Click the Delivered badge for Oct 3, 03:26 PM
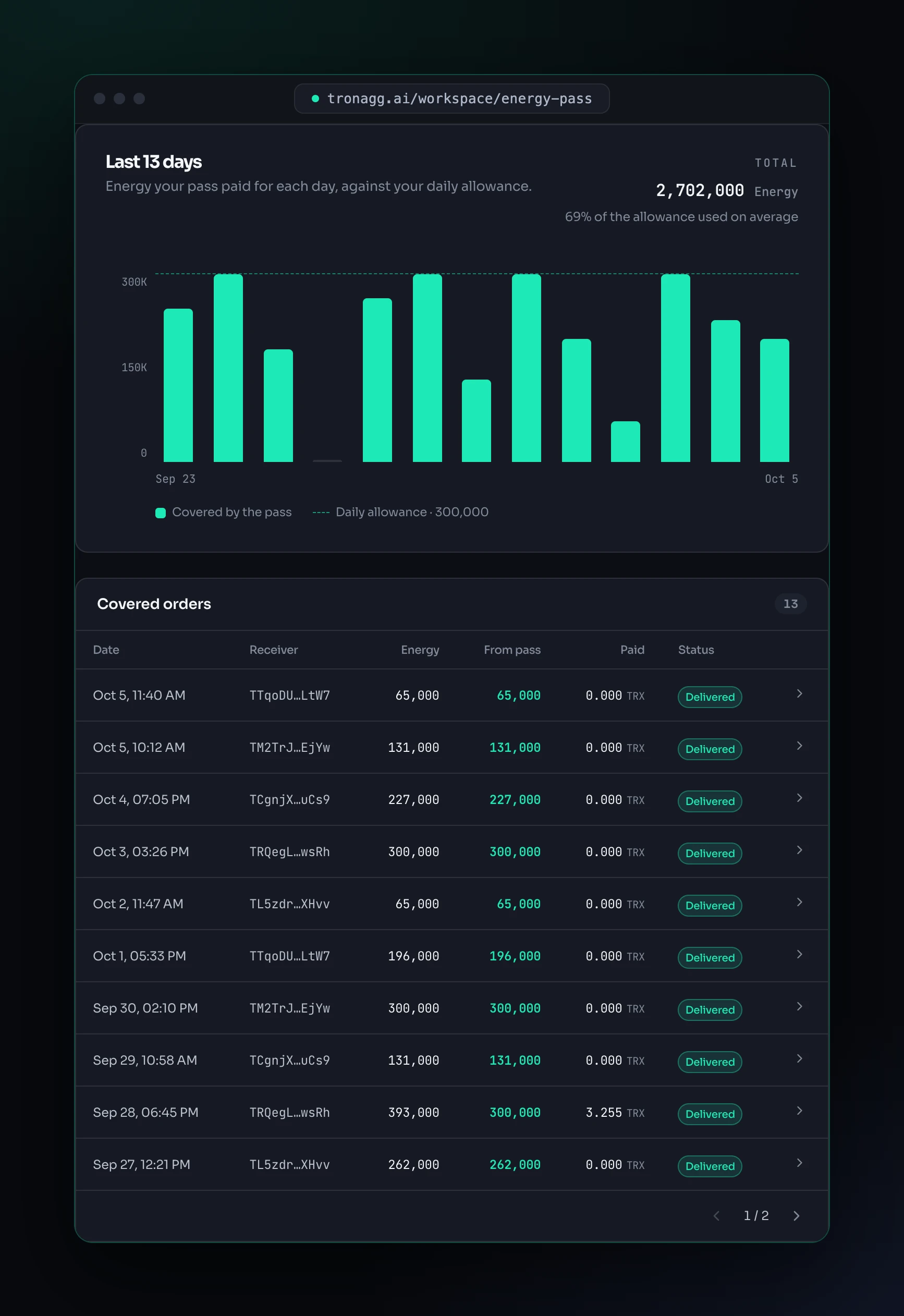 (710, 853)
